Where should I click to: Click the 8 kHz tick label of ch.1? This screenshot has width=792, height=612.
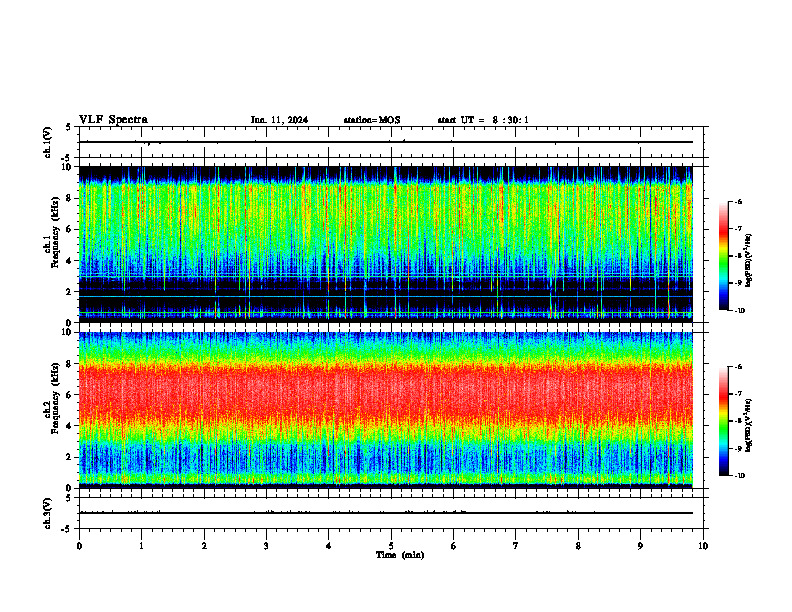coord(71,198)
